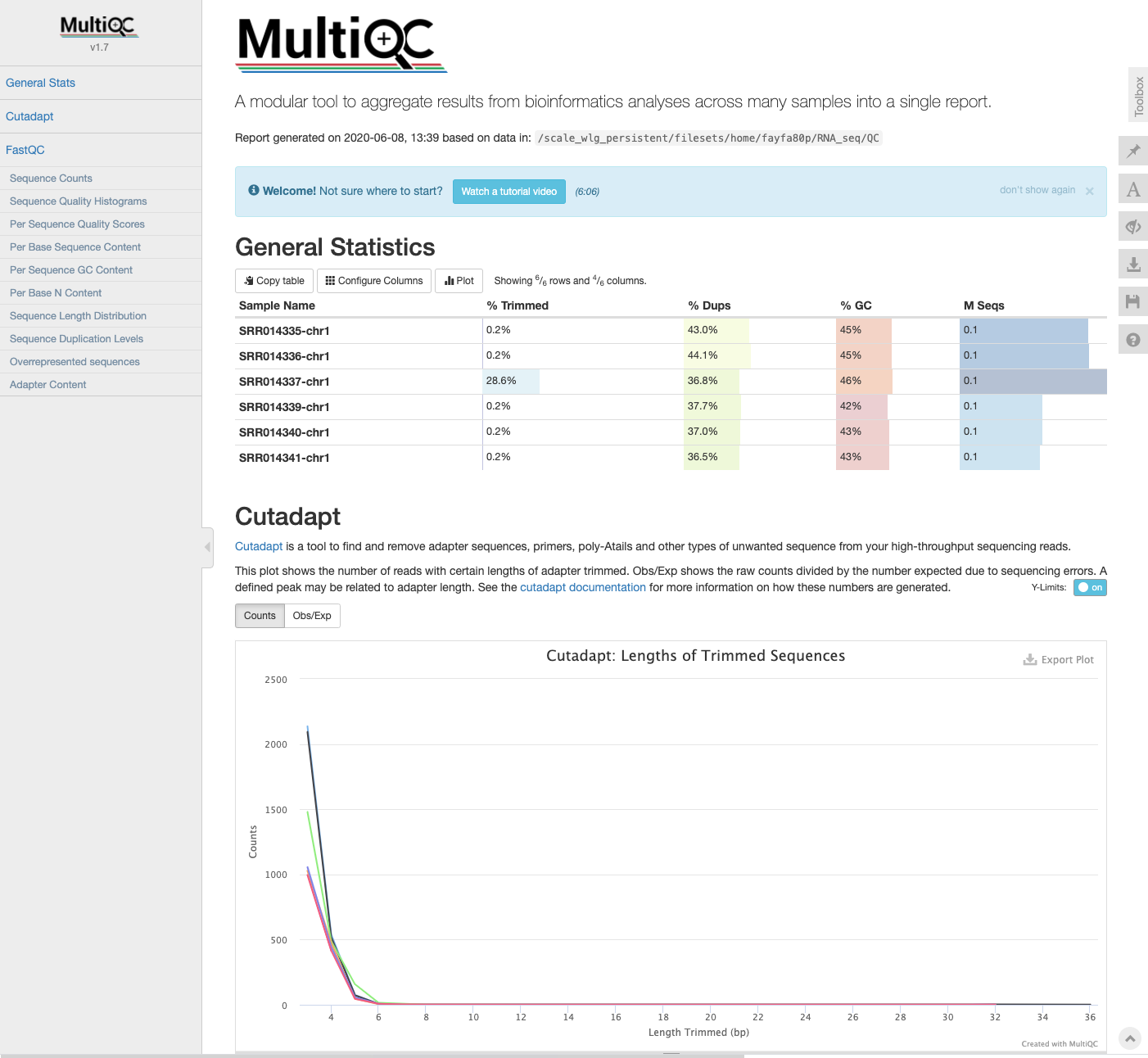This screenshot has height=1058, width=1148.
Task: Click sample name SRR014340-chr1
Action: point(284,432)
